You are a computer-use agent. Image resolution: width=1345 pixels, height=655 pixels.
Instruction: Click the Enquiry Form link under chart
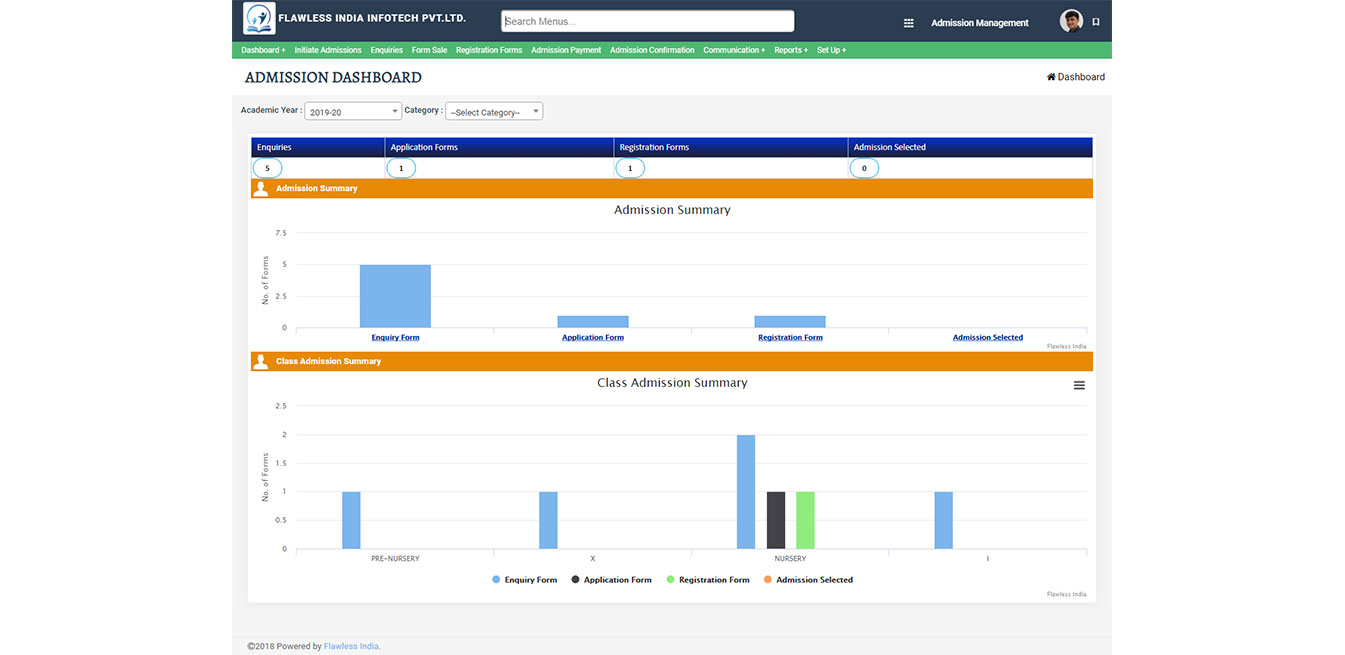click(395, 338)
